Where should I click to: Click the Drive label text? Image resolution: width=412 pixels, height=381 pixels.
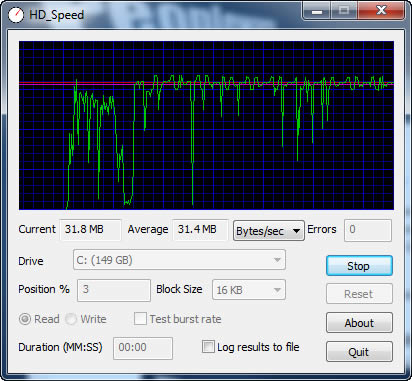click(31, 261)
